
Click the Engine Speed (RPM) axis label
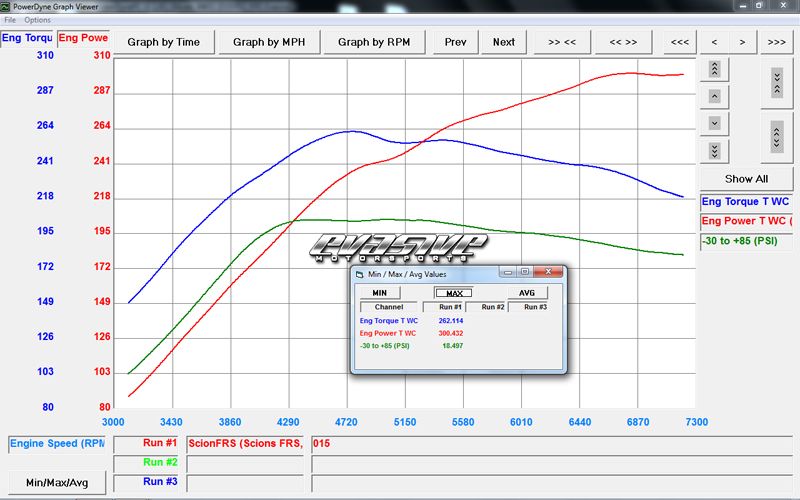pos(57,444)
